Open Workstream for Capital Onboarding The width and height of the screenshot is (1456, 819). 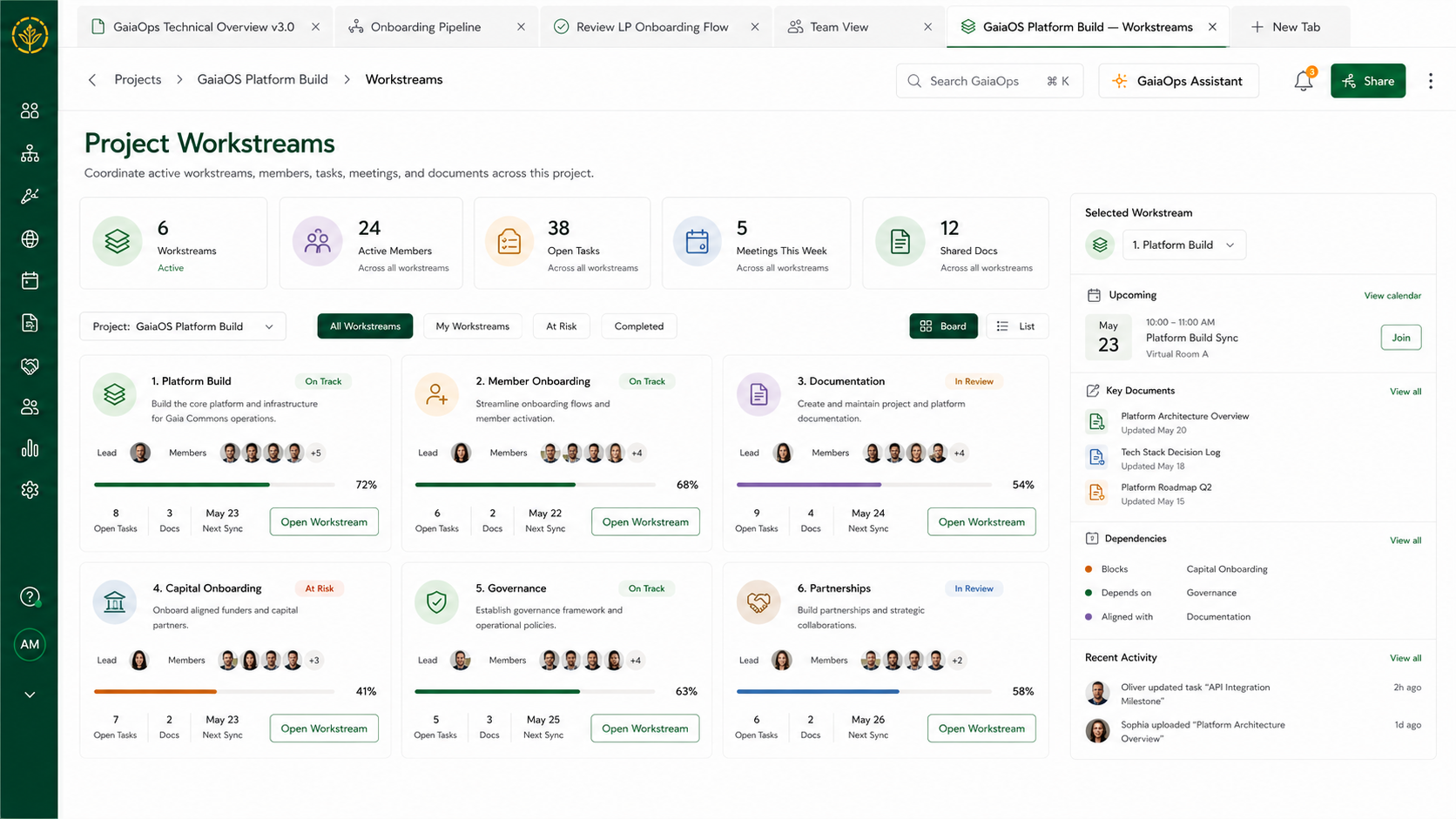tap(324, 728)
